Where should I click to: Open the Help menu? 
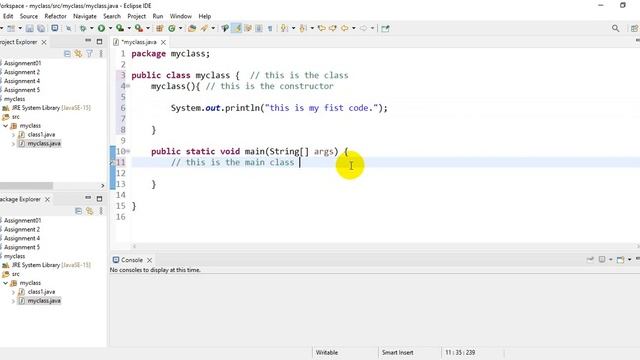204,16
